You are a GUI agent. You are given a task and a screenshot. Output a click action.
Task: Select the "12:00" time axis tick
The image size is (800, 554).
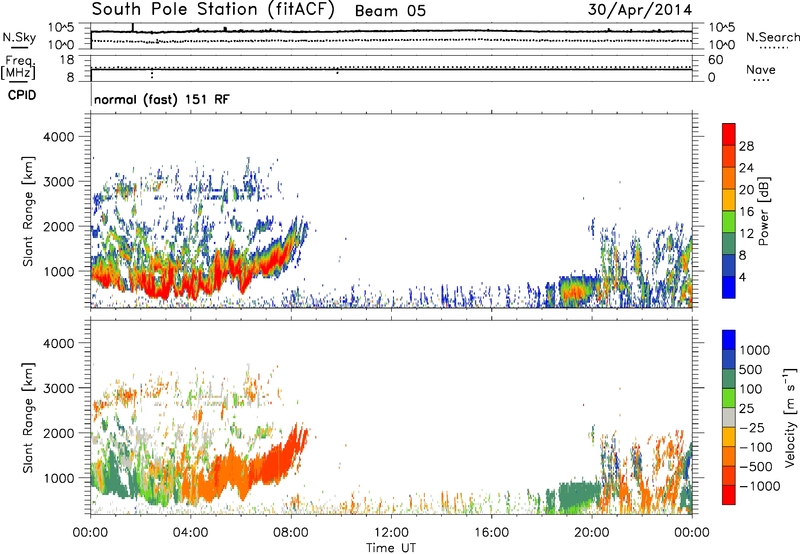(x=391, y=533)
